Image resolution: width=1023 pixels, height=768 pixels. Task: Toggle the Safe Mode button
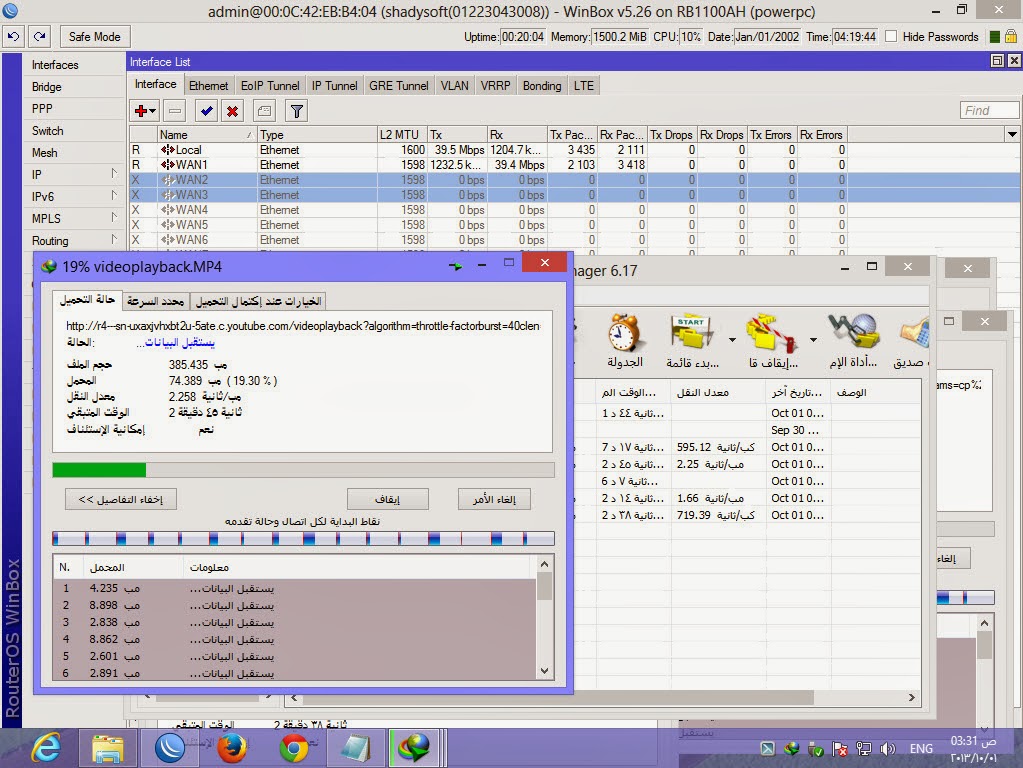point(95,37)
